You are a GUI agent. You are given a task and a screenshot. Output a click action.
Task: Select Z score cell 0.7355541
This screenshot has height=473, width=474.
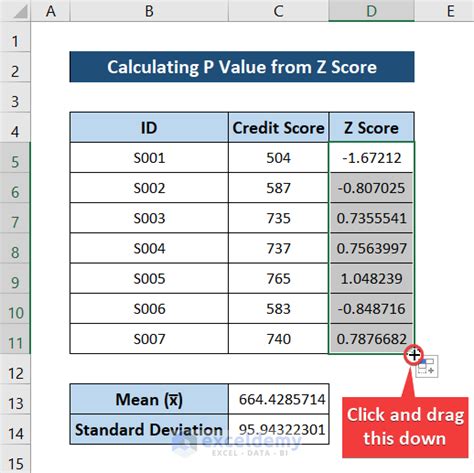coord(371,218)
